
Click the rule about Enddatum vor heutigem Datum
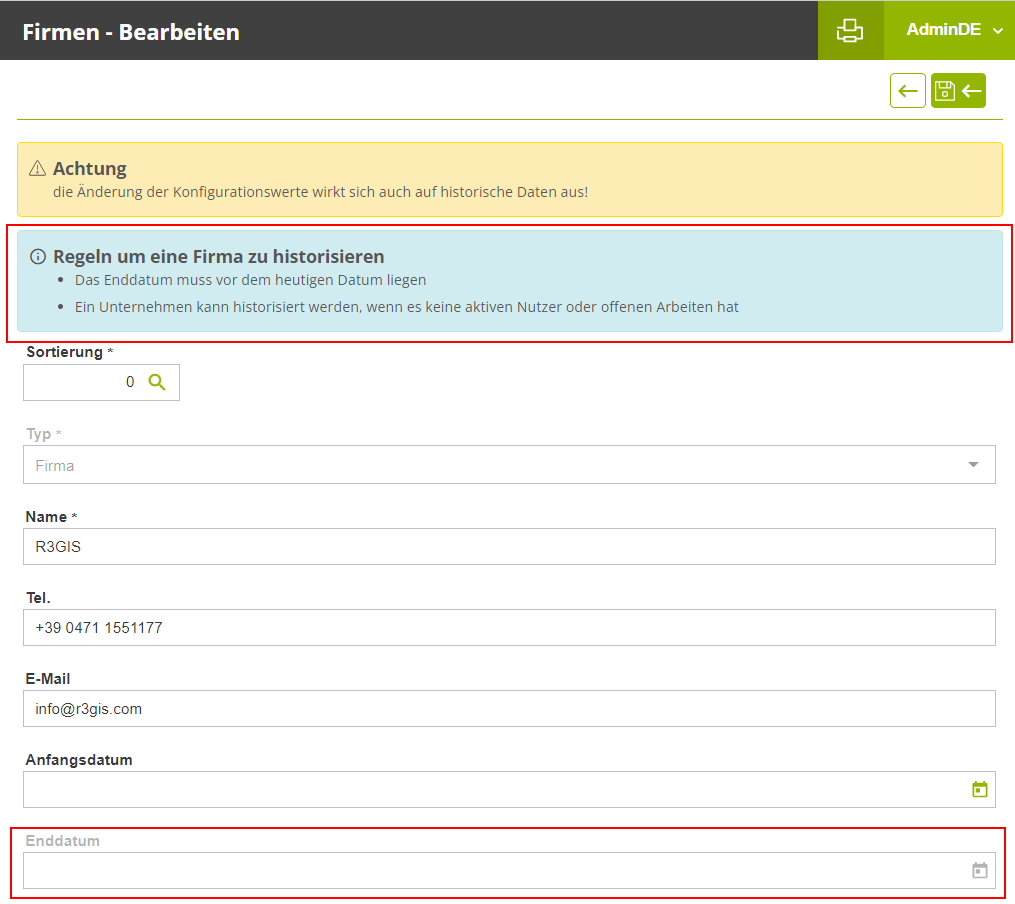[250, 280]
